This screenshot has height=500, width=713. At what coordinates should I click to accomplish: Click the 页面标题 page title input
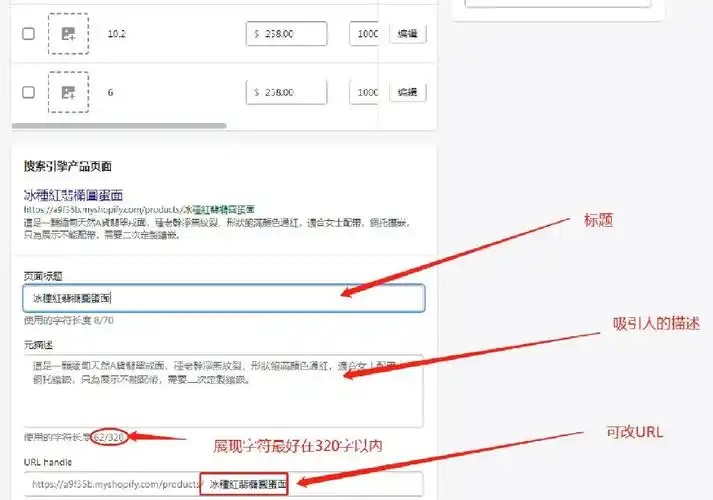tap(224, 298)
